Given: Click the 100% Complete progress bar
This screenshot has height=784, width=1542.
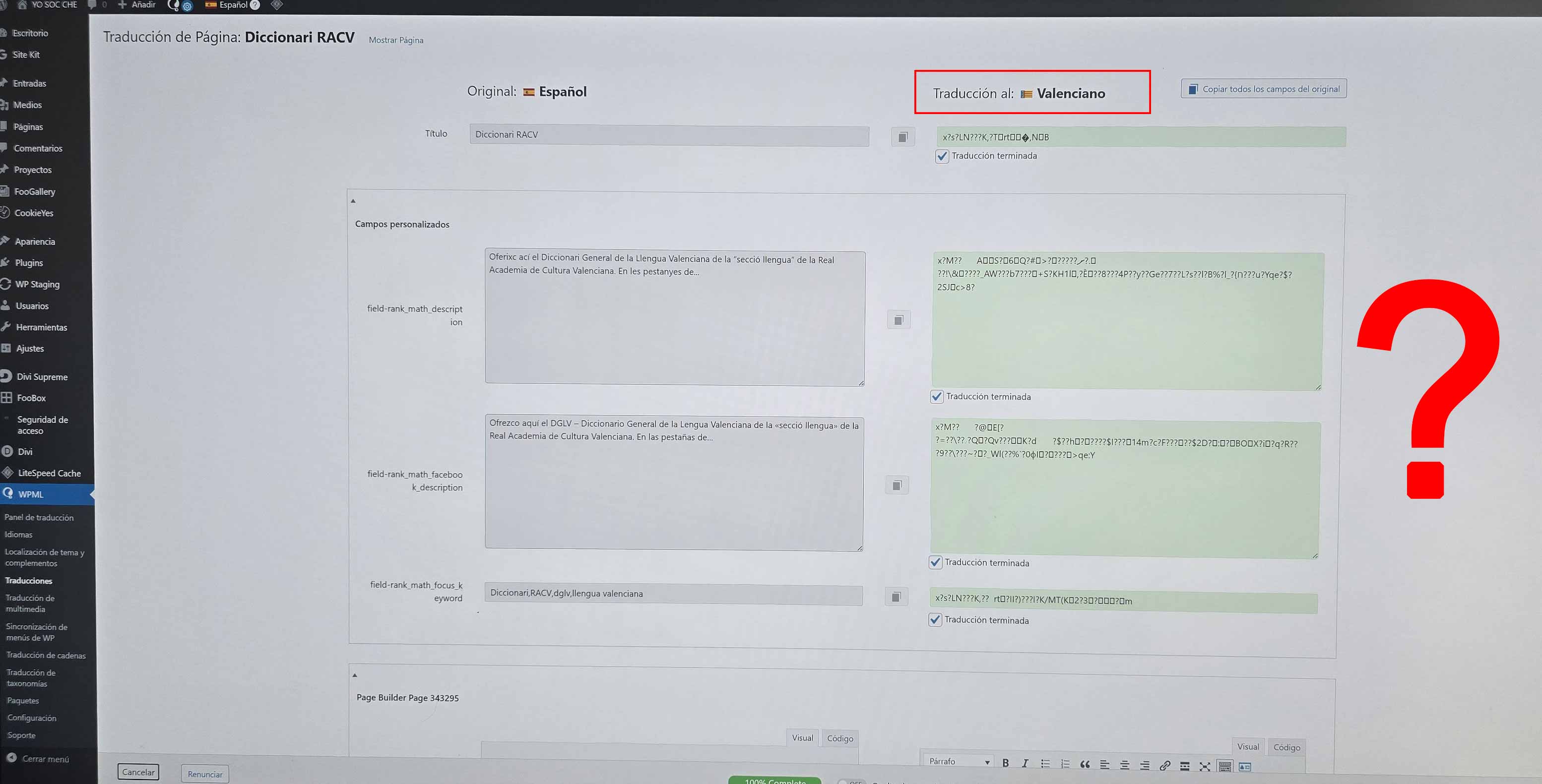Looking at the screenshot, I should point(774,781).
